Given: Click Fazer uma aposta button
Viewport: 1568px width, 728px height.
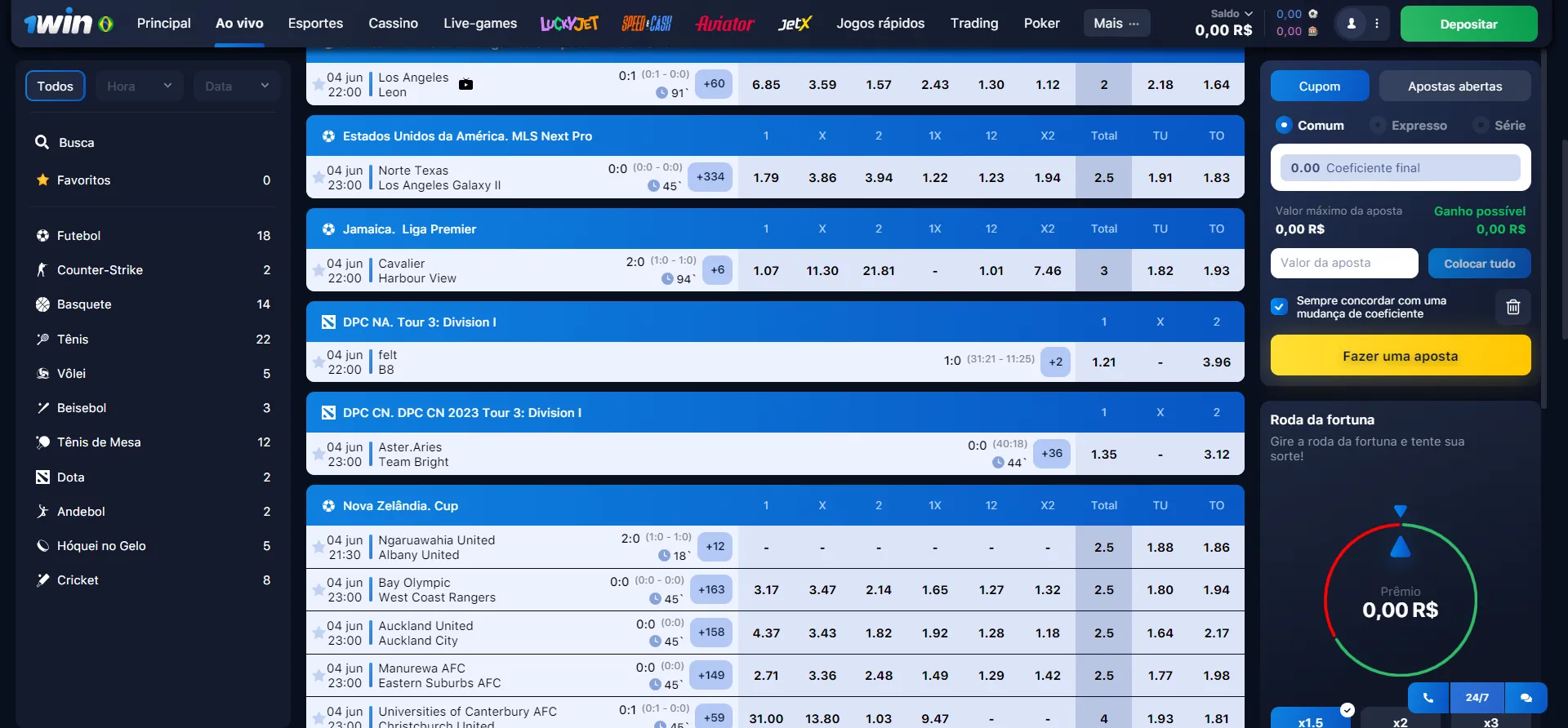Looking at the screenshot, I should [x=1401, y=355].
